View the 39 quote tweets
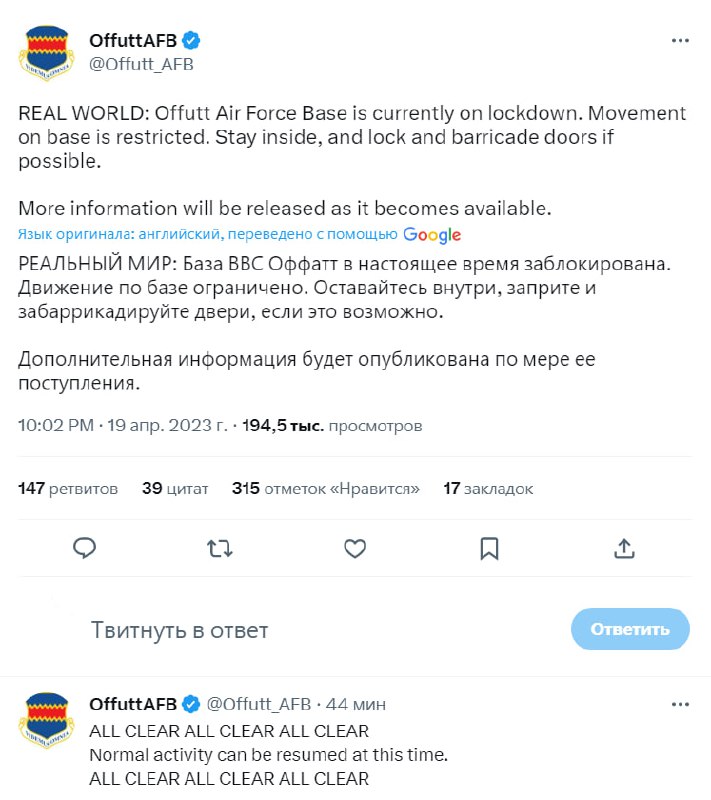This screenshot has height=800, width=711. pos(175,489)
